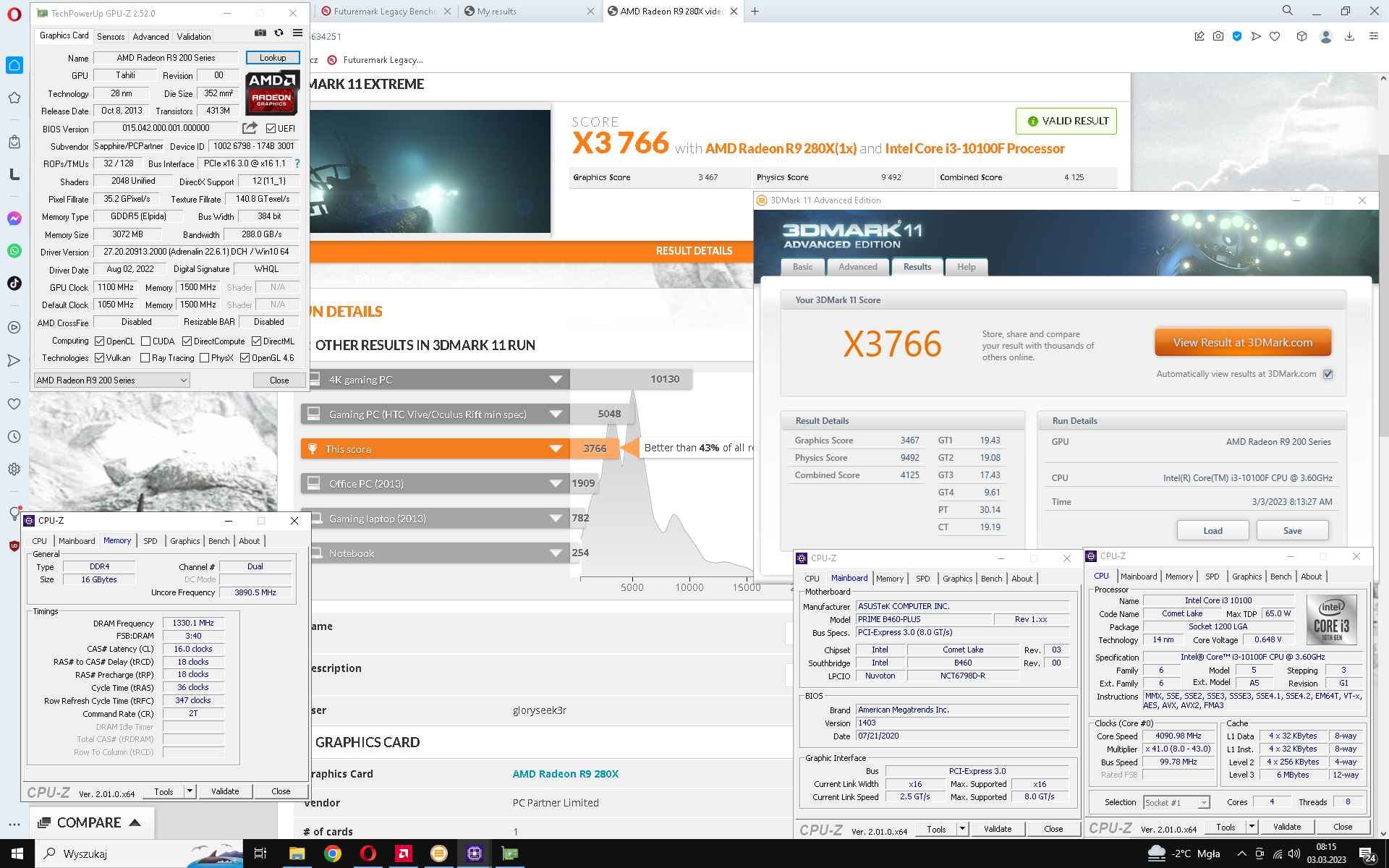The height and width of the screenshot is (868, 1389).
Task: Expand the Gaming laptop (2013) row
Action: click(556, 518)
